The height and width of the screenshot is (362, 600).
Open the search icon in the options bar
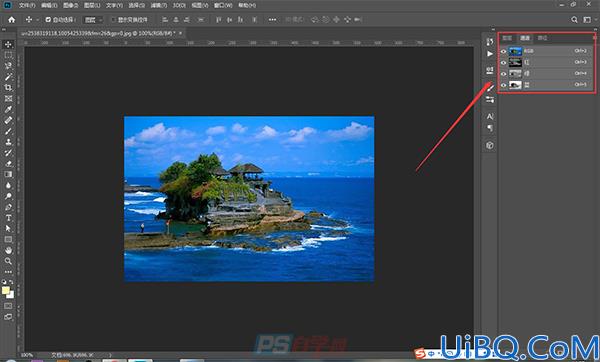[x=574, y=20]
